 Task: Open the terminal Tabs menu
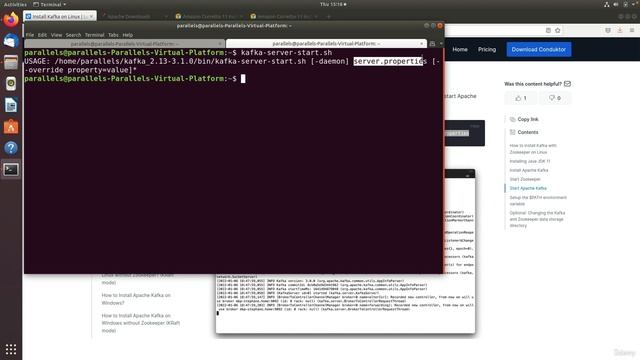pyautogui.click(x=113, y=35)
